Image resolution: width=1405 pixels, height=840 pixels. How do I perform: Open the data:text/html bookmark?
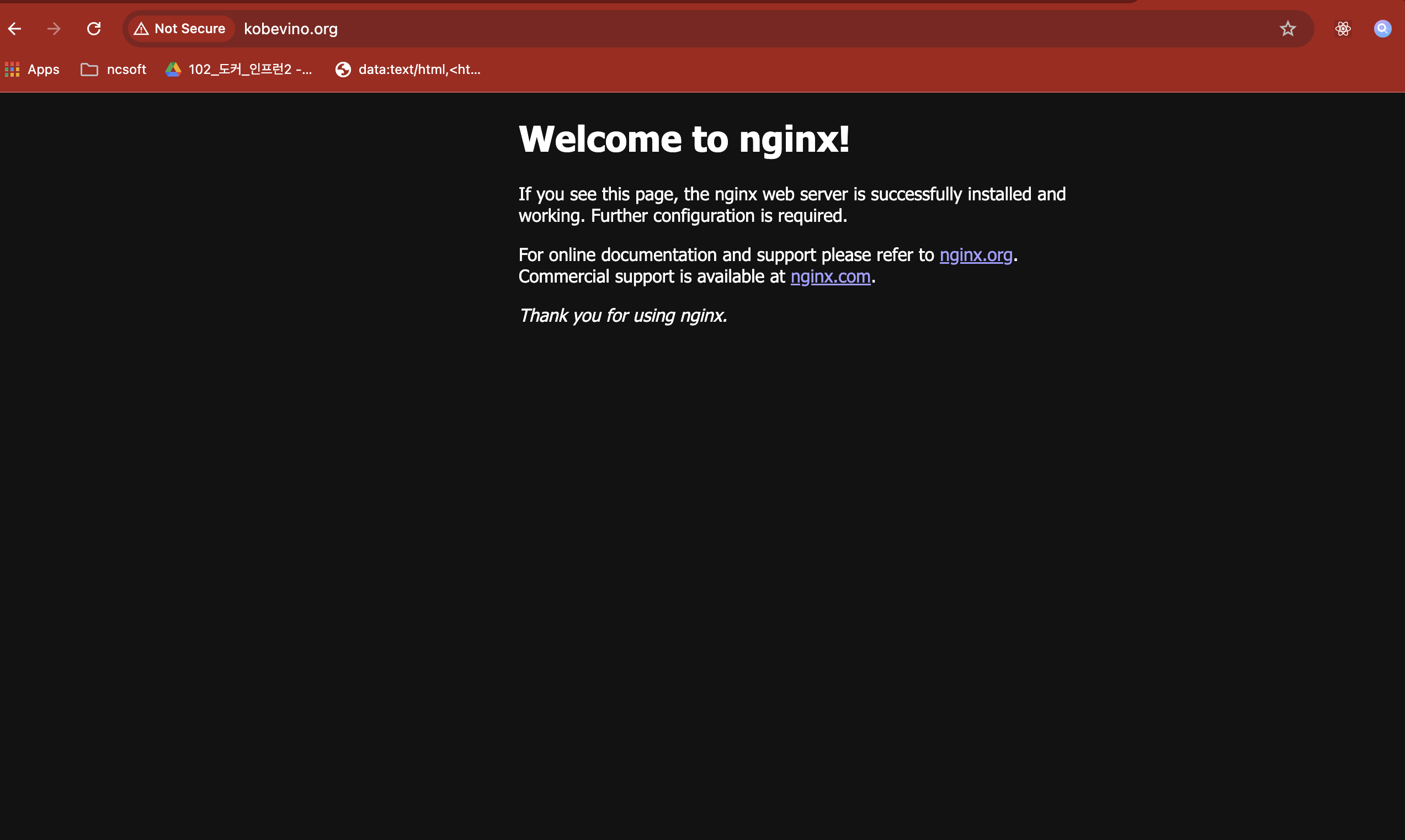(x=408, y=69)
